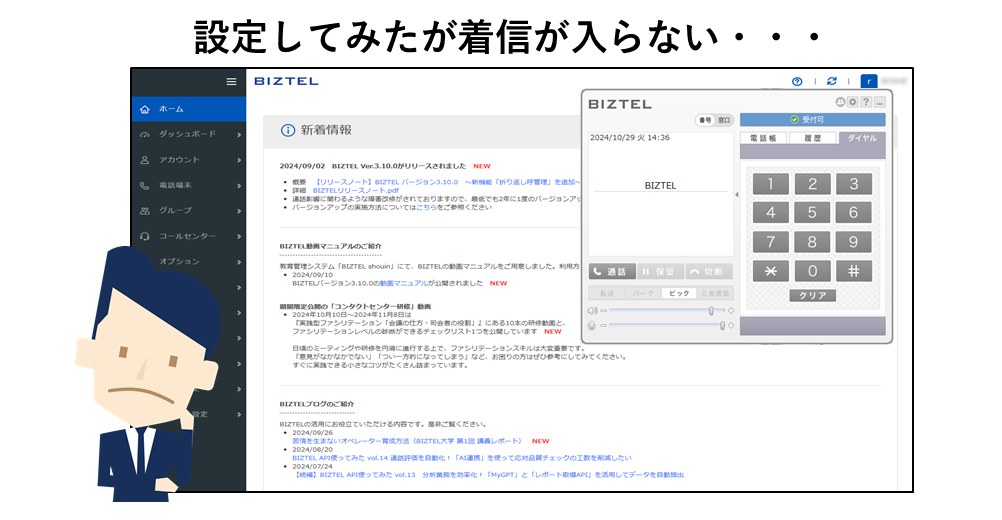Image resolution: width=1002 pixels, height=520 pixels.
Task: Click the BIZTEL call display area in softphone
Action: [660, 194]
